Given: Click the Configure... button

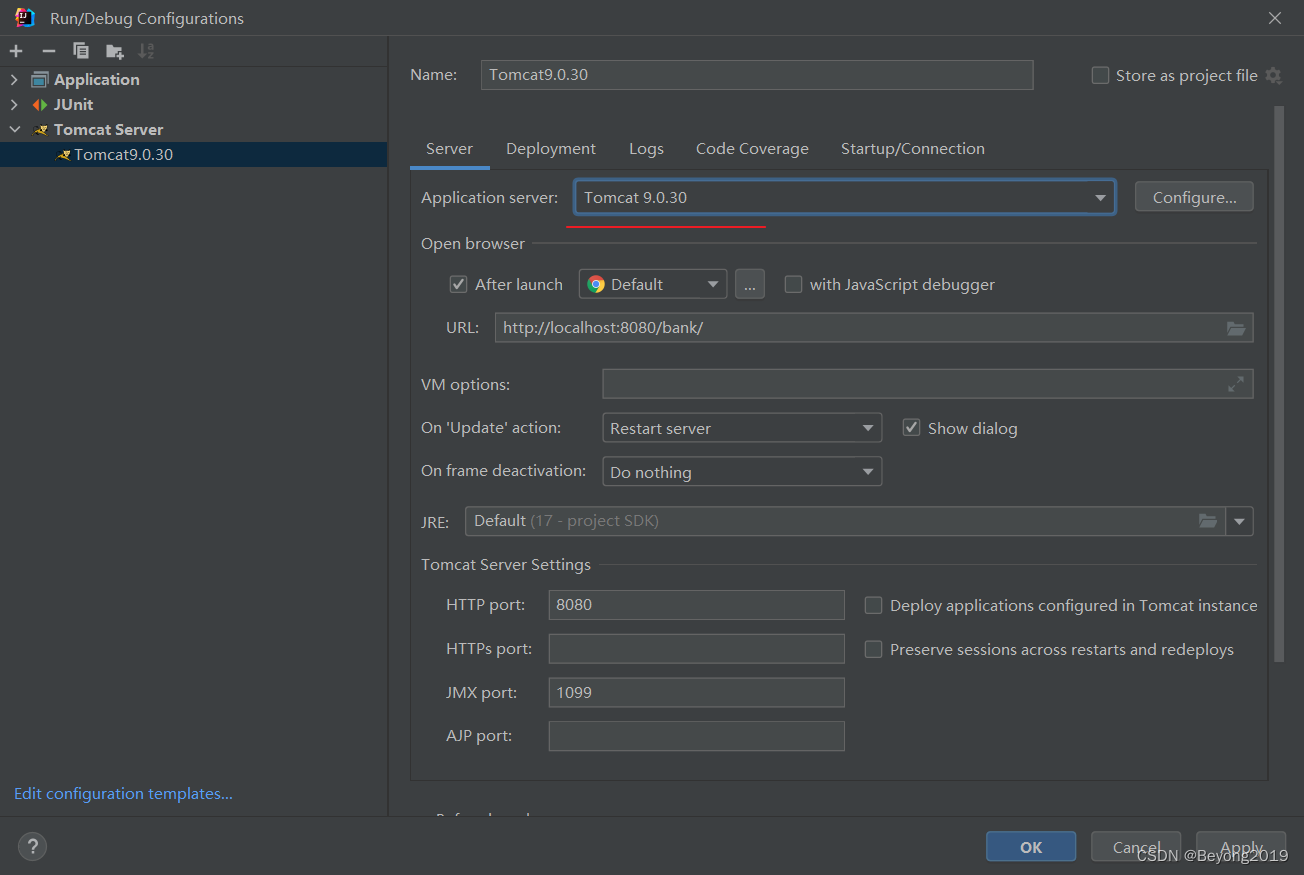Looking at the screenshot, I should (1194, 197).
